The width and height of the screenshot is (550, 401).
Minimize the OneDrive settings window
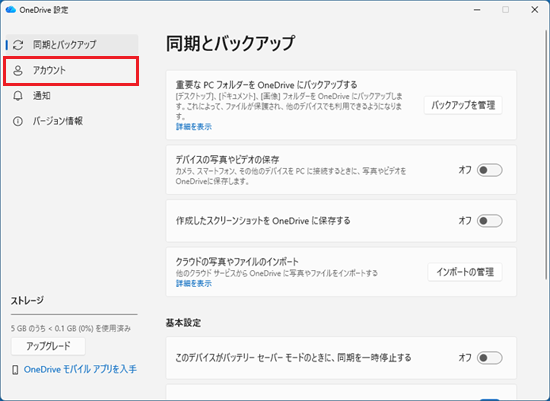tap(477, 10)
